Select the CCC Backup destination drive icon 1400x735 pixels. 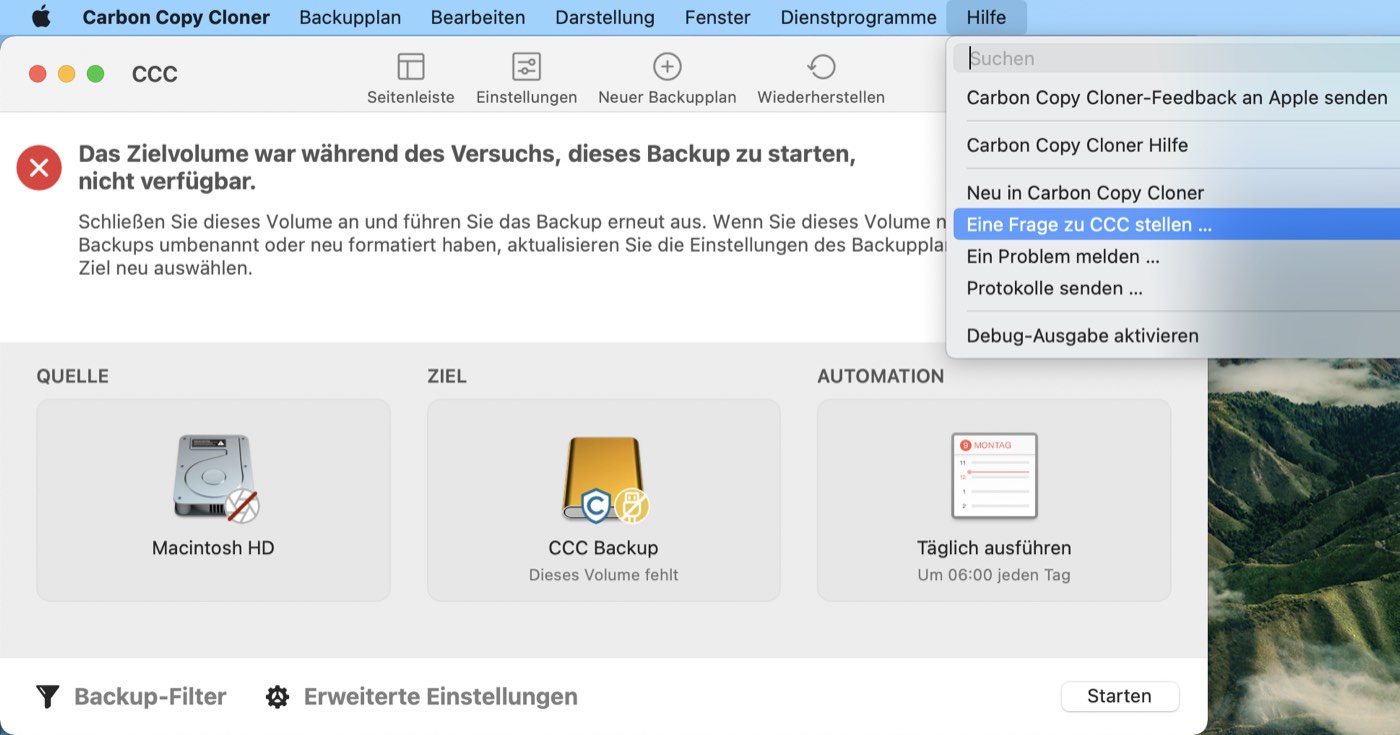[604, 478]
